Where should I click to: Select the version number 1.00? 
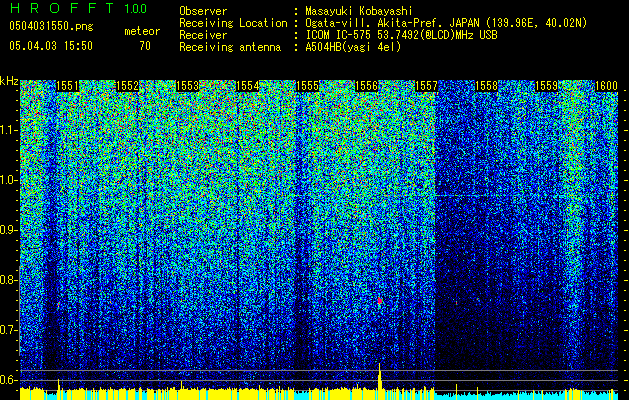pyautogui.click(x=135, y=8)
